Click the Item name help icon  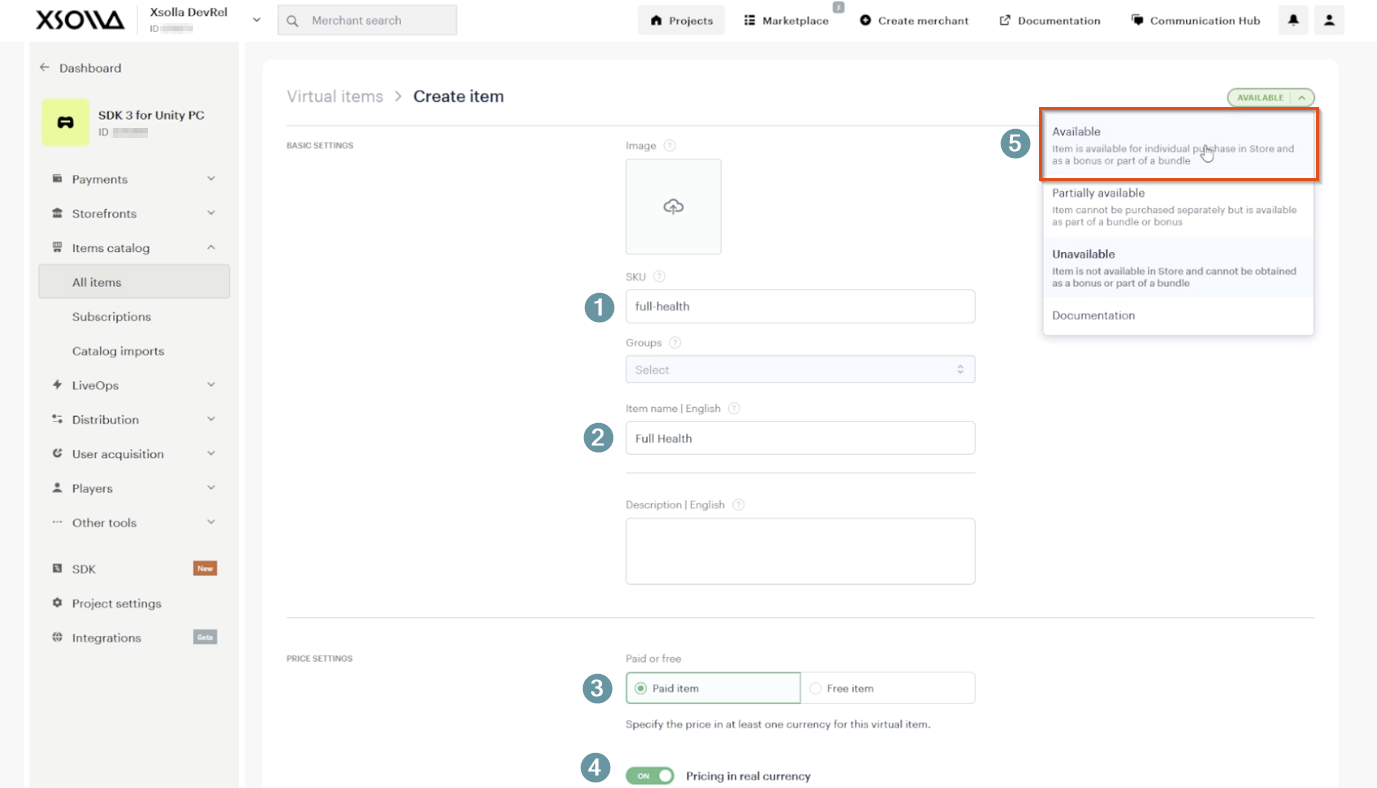(734, 409)
